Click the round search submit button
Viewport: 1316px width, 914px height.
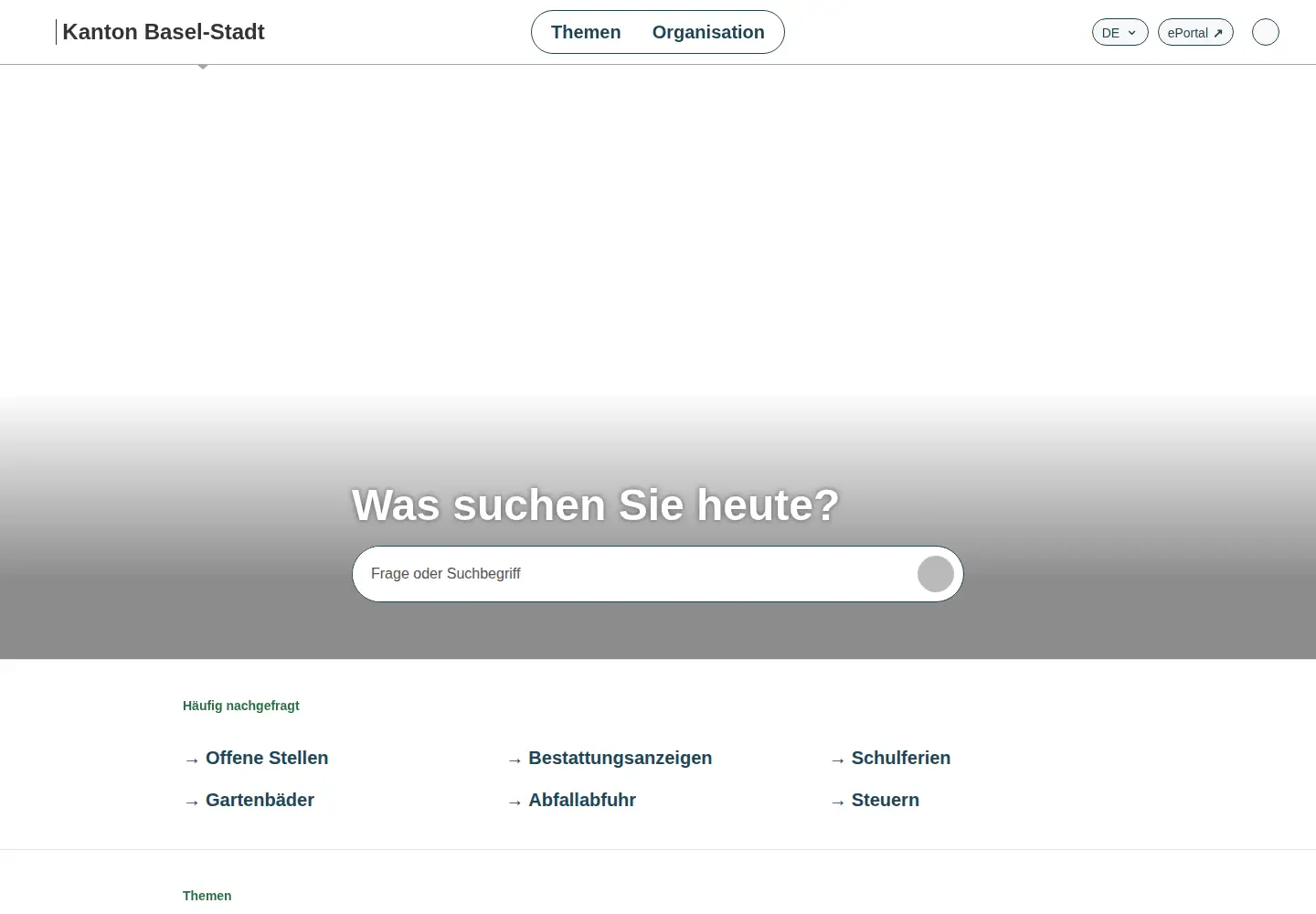tap(936, 574)
